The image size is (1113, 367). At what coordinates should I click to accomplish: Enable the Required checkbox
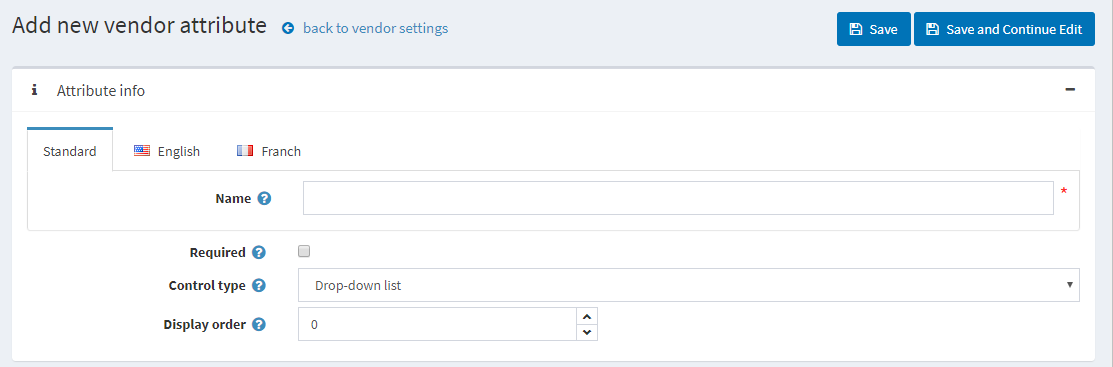(304, 251)
